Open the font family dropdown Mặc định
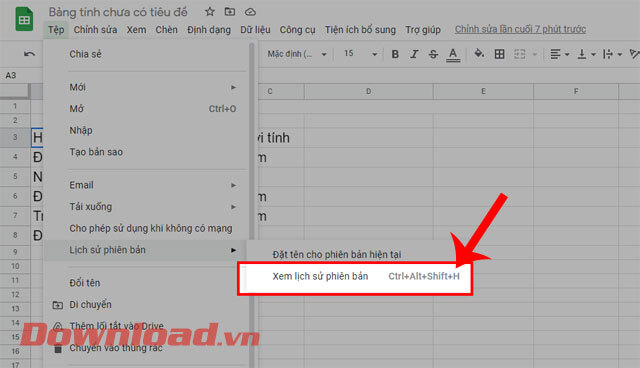 point(297,54)
